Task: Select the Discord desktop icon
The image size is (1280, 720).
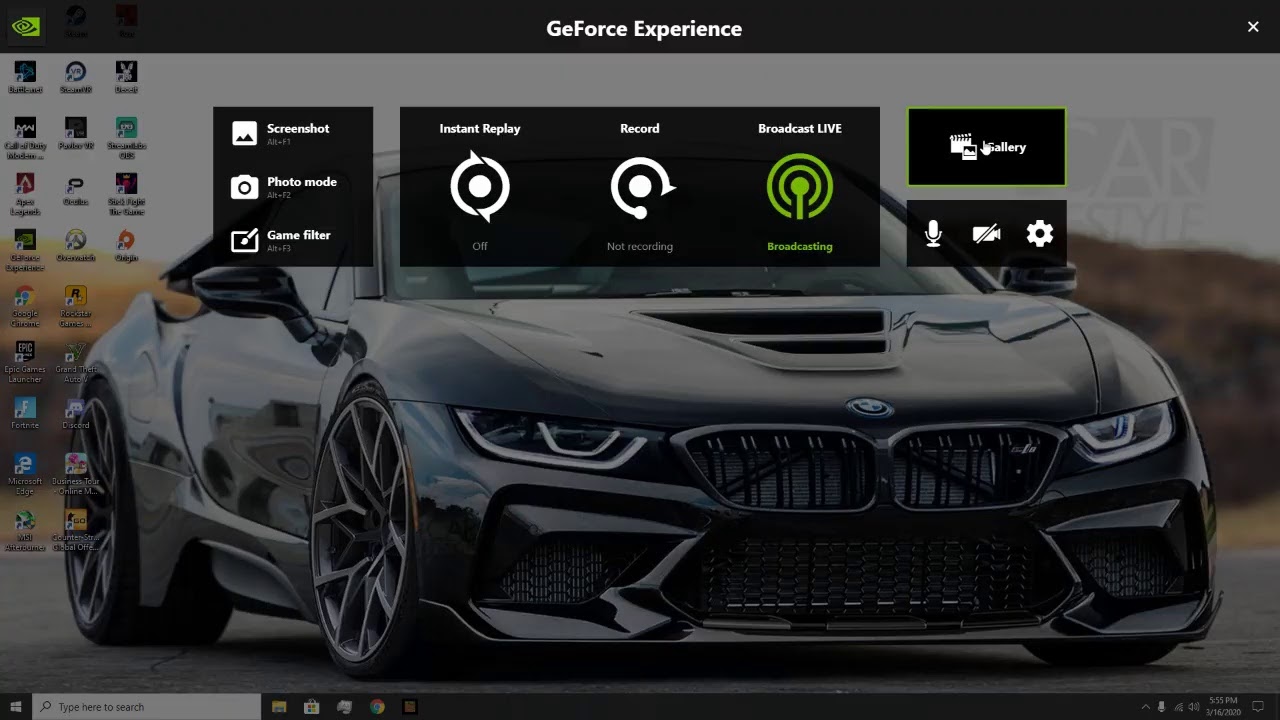Action: (75, 413)
